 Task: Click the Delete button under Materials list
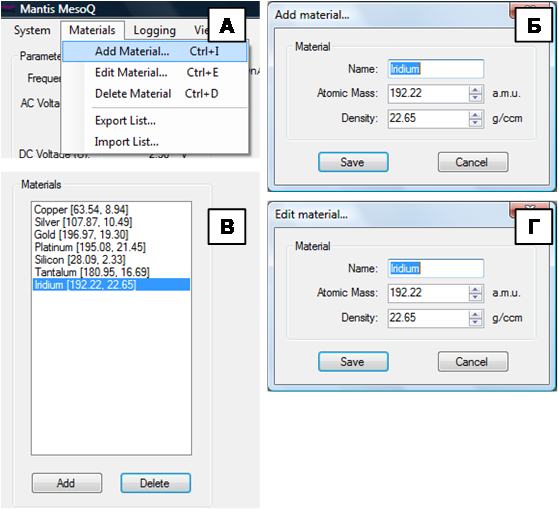(x=155, y=483)
